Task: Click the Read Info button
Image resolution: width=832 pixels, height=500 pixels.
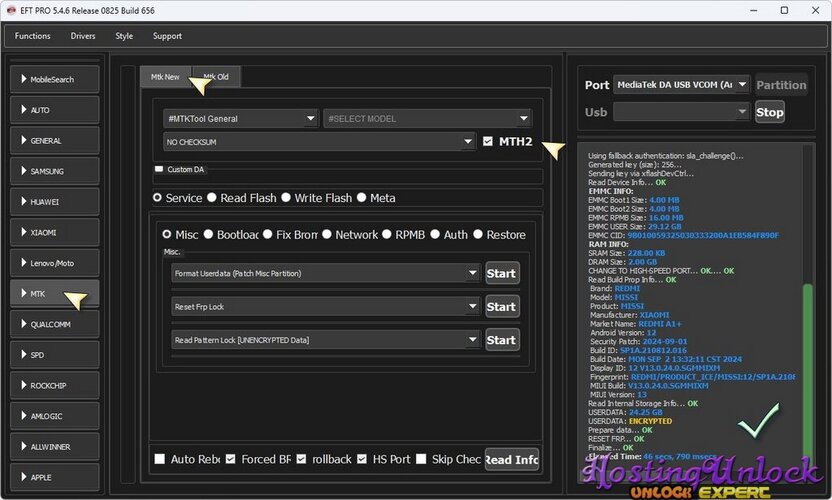Action: coord(512,460)
